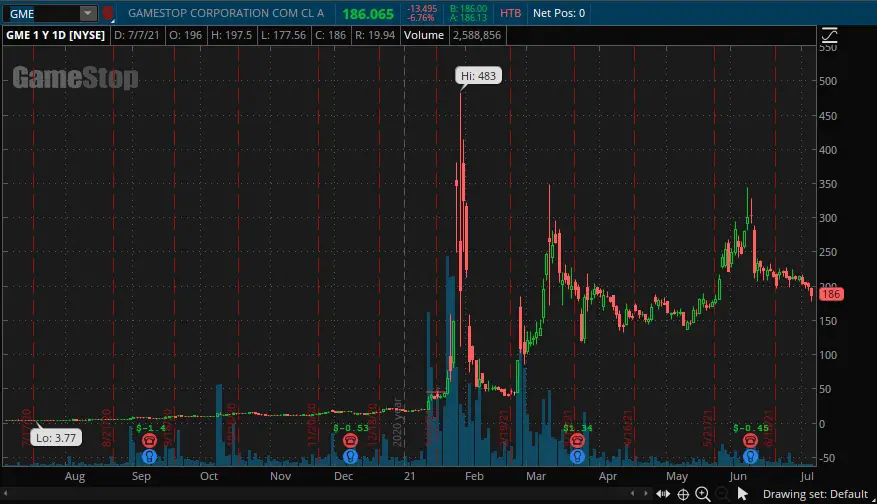Click the Nov label on time axis

(280, 476)
